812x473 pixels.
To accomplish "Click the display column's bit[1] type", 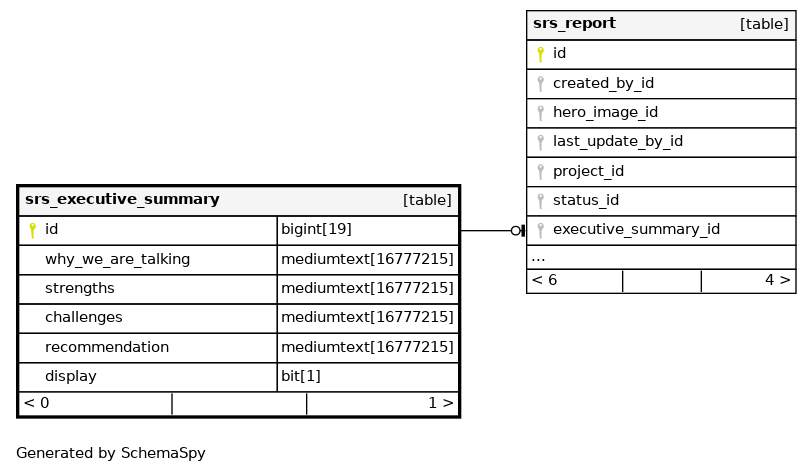I will pos(301,377).
